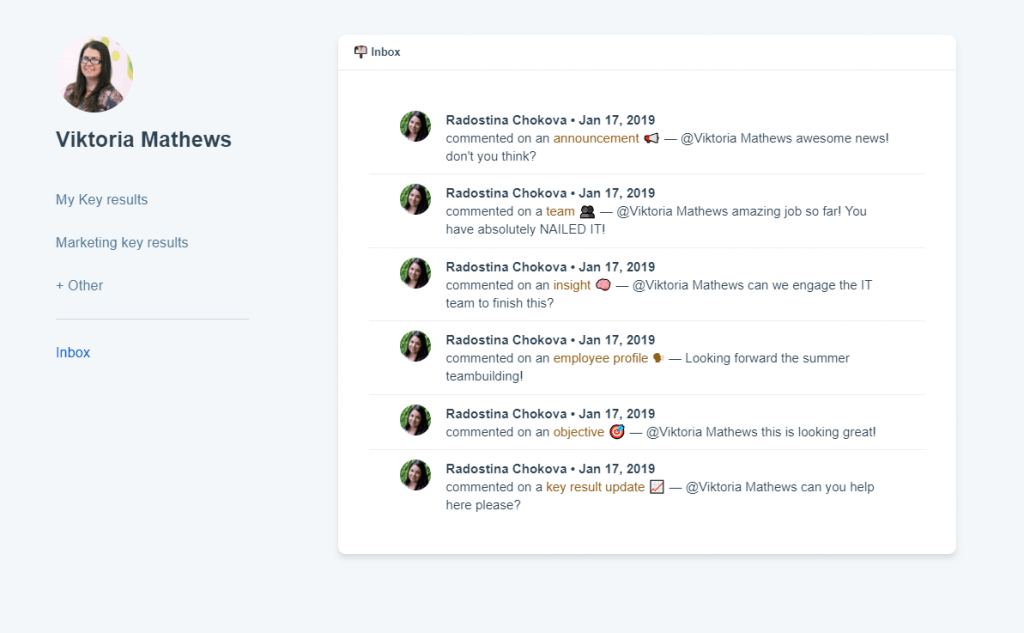Click the target icon beside objective
1024x633 pixels.
coord(616,432)
